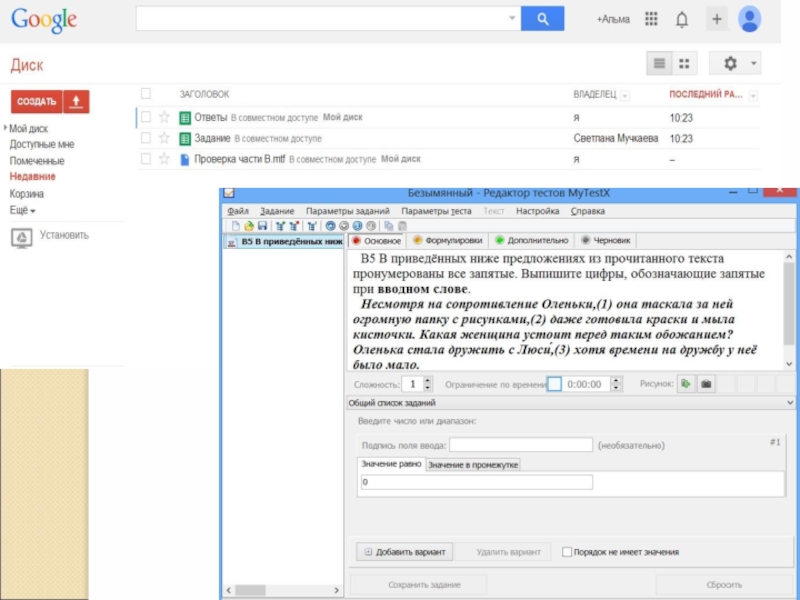800x600 pixels.
Task: Click the camera icon next to Рисунок
Action: tap(705, 383)
